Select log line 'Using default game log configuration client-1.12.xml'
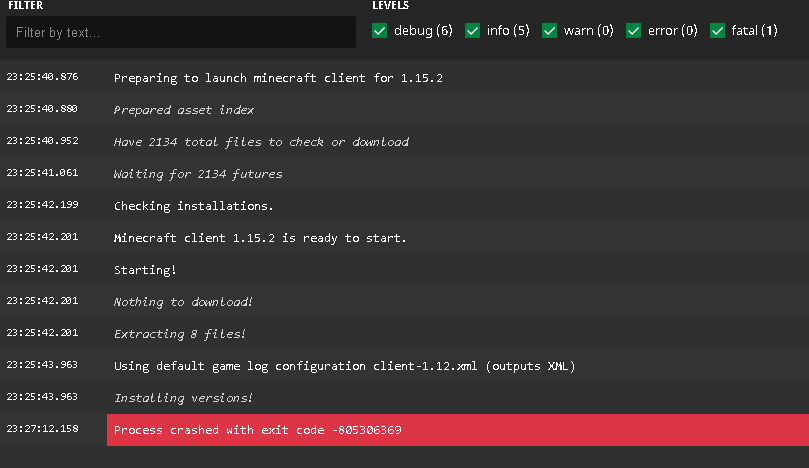Viewport: 809px width, 468px height. 344,366
